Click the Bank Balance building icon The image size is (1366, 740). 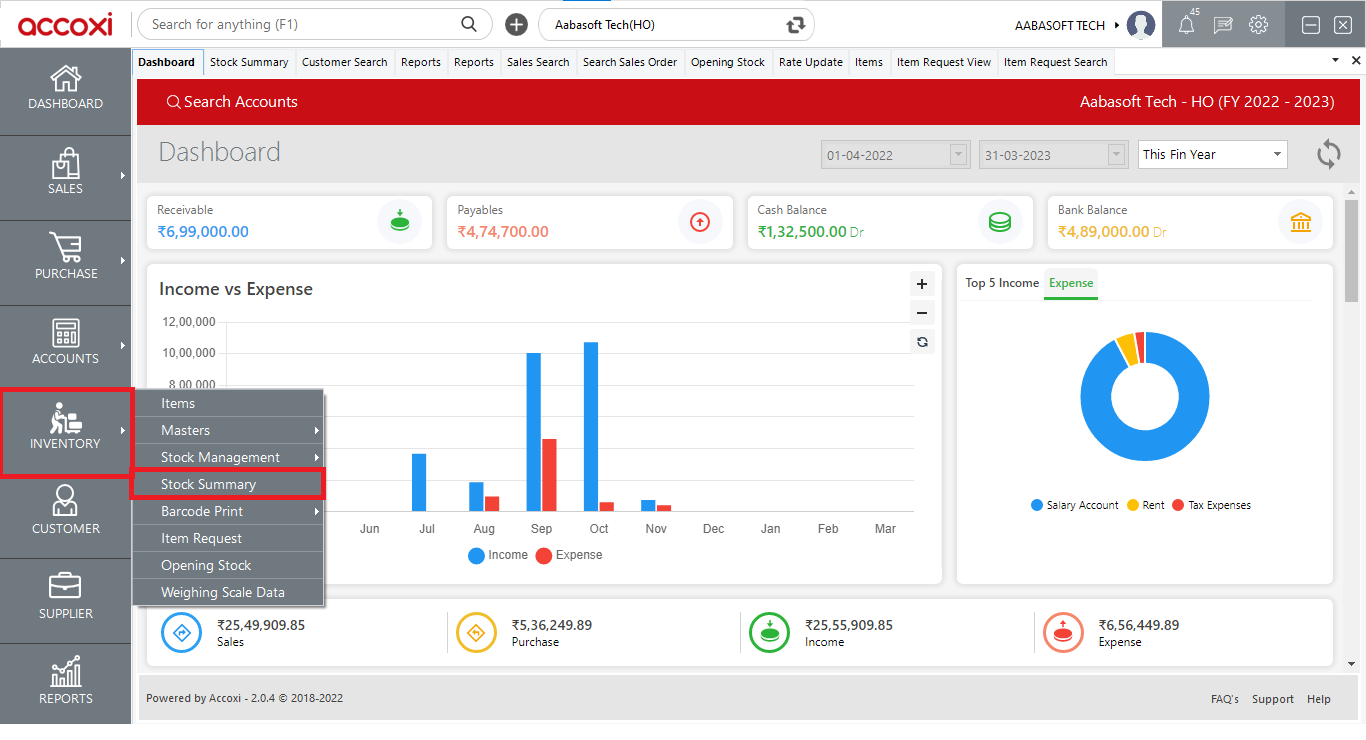pos(1301,222)
